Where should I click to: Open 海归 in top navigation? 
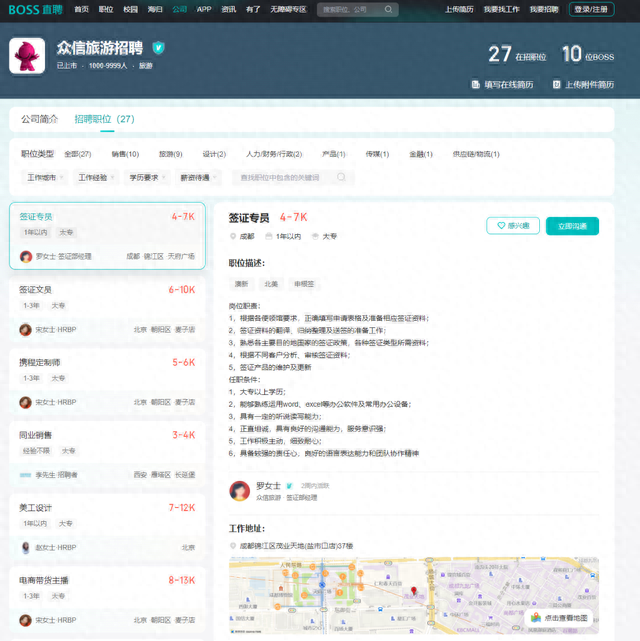pos(155,9)
